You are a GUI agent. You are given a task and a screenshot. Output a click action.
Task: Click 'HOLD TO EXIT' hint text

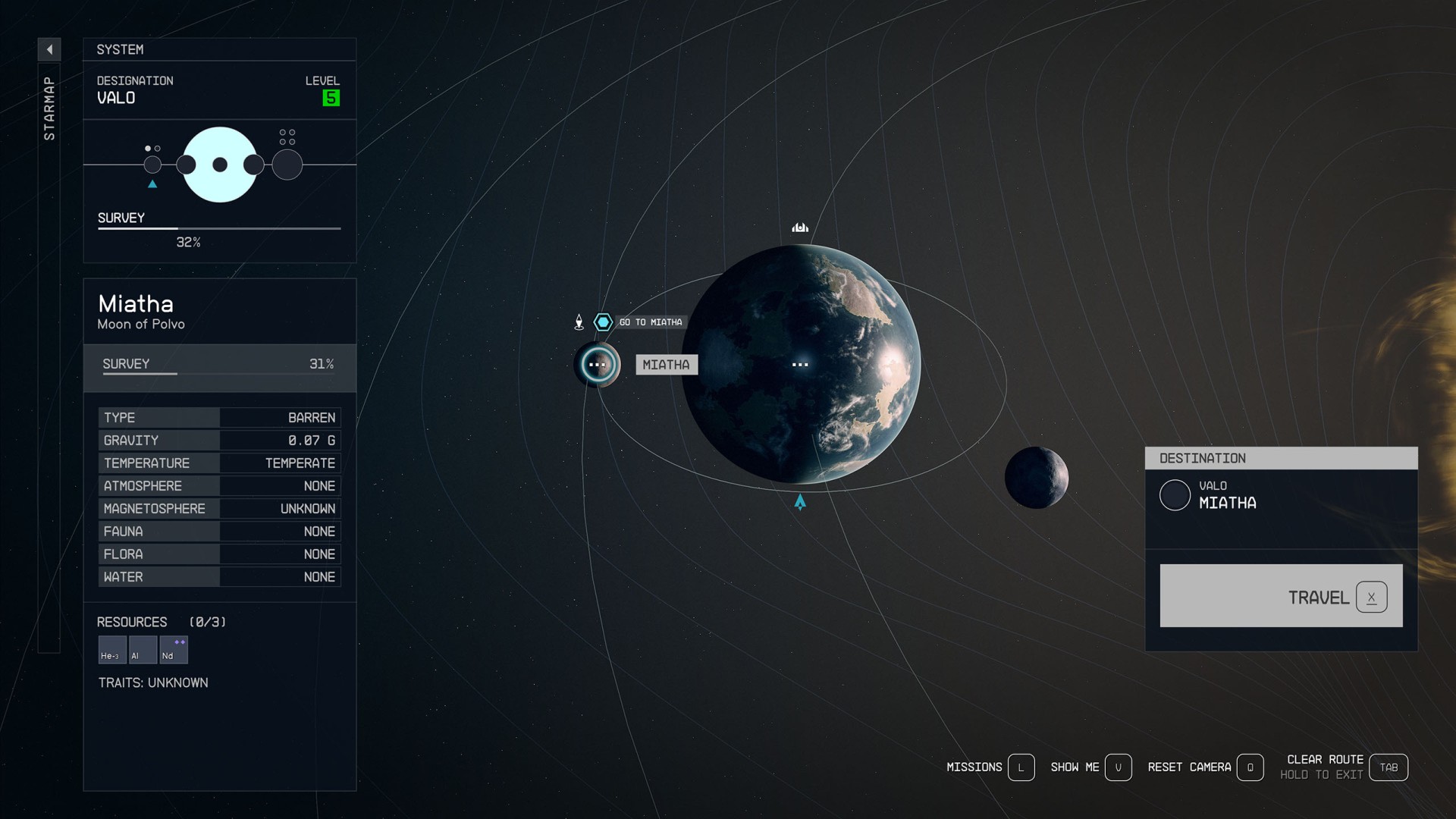point(1321,774)
